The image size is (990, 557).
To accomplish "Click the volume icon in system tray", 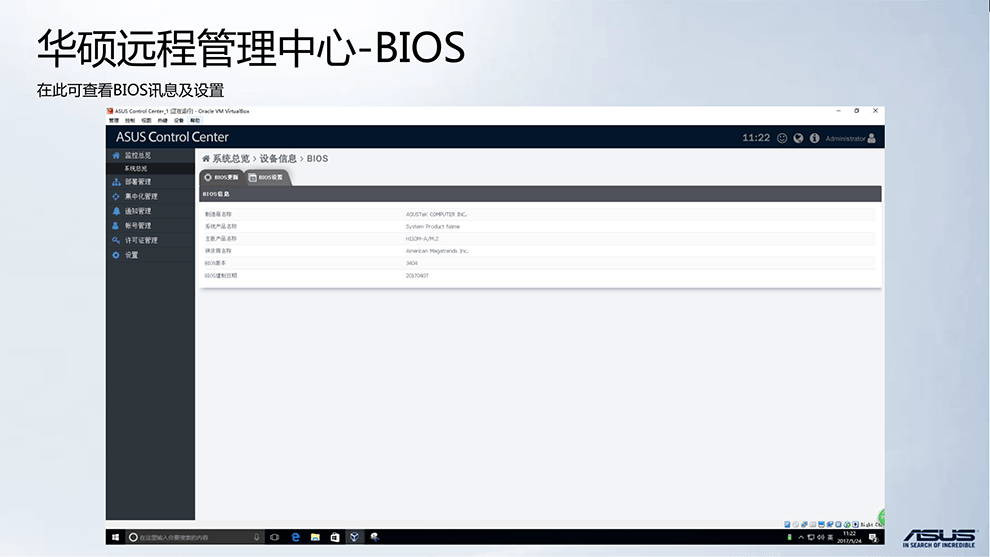I will pos(821,537).
